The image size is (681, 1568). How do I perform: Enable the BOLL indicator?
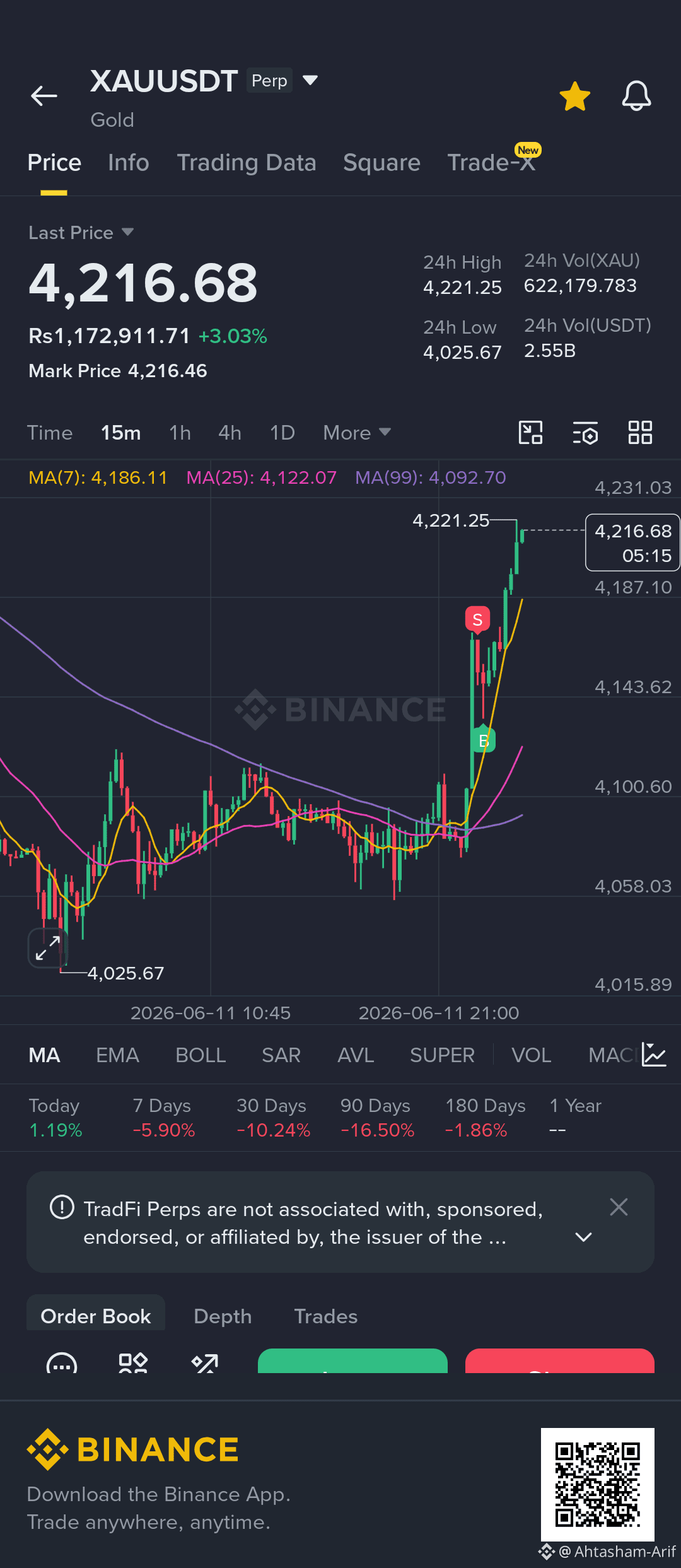point(201,1055)
